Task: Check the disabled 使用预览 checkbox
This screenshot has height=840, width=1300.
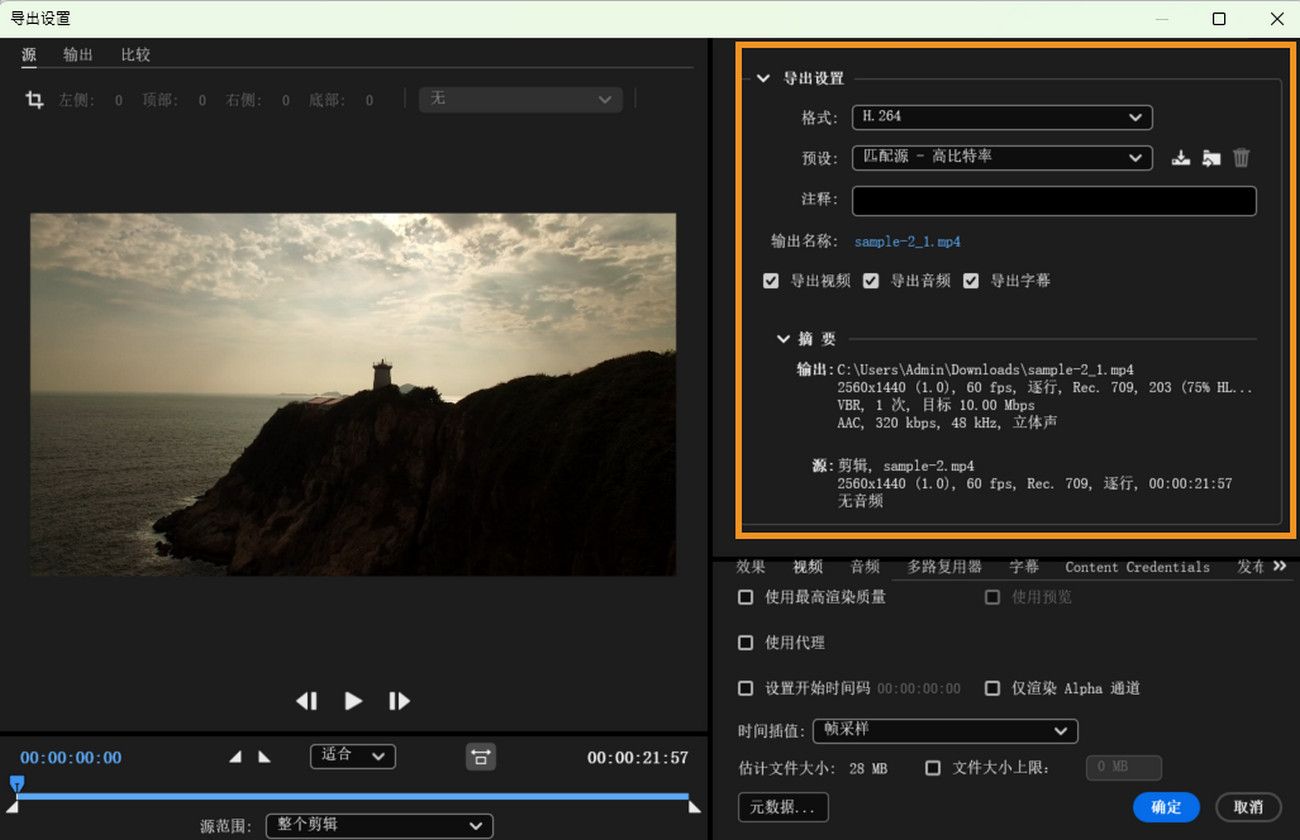Action: pyautogui.click(x=993, y=597)
